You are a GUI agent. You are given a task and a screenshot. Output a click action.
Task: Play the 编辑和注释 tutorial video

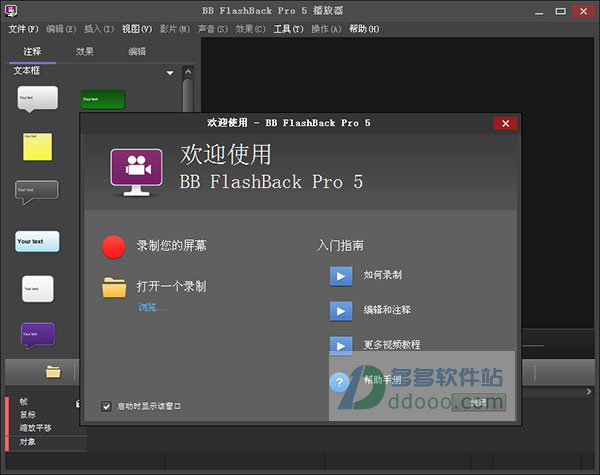pyautogui.click(x=341, y=311)
